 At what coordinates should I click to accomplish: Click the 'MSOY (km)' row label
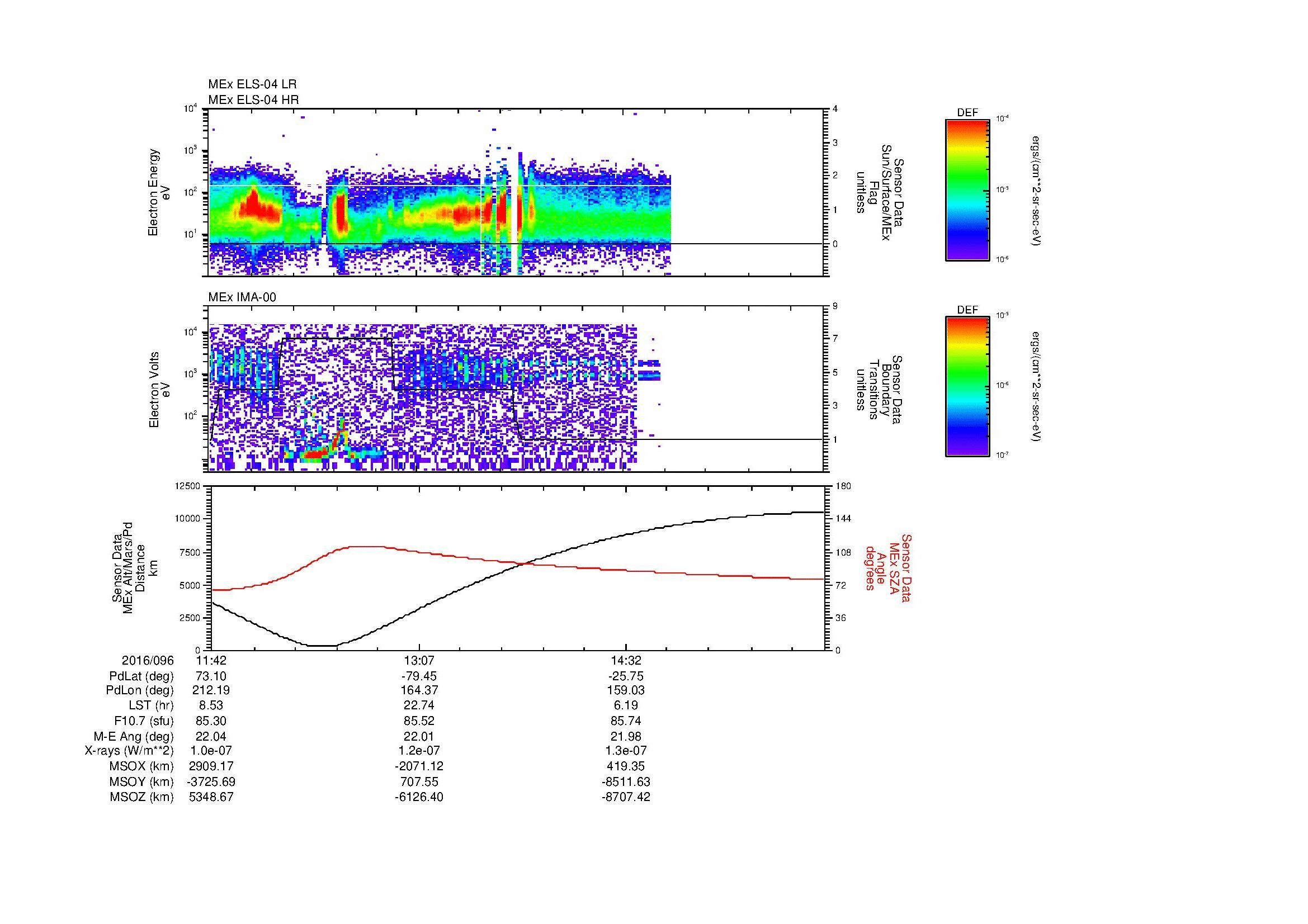(141, 781)
